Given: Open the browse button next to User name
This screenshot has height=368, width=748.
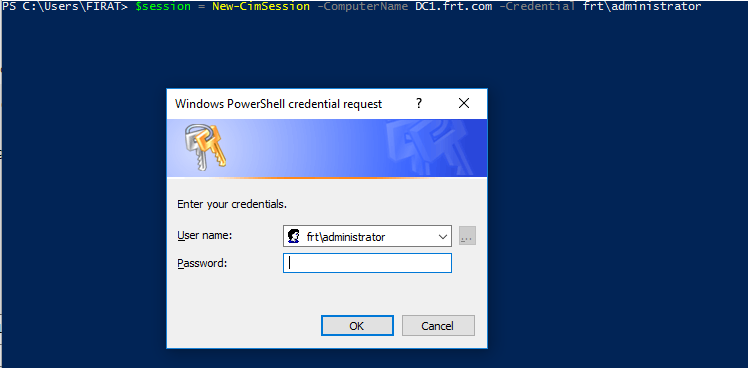Looking at the screenshot, I should 467,236.
